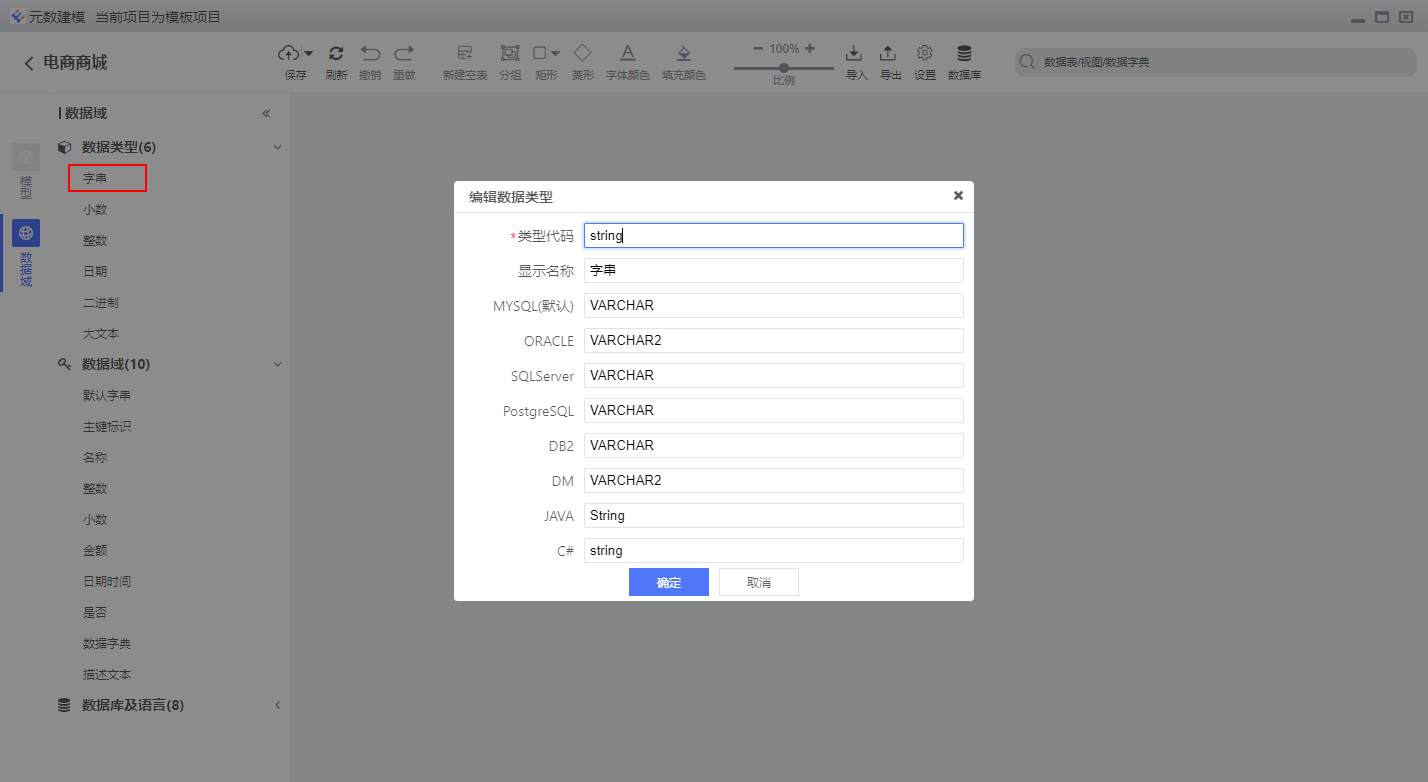This screenshot has width=1428, height=782.
Task: Collapse the 数据类型(6) section chevron
Action: (278, 147)
